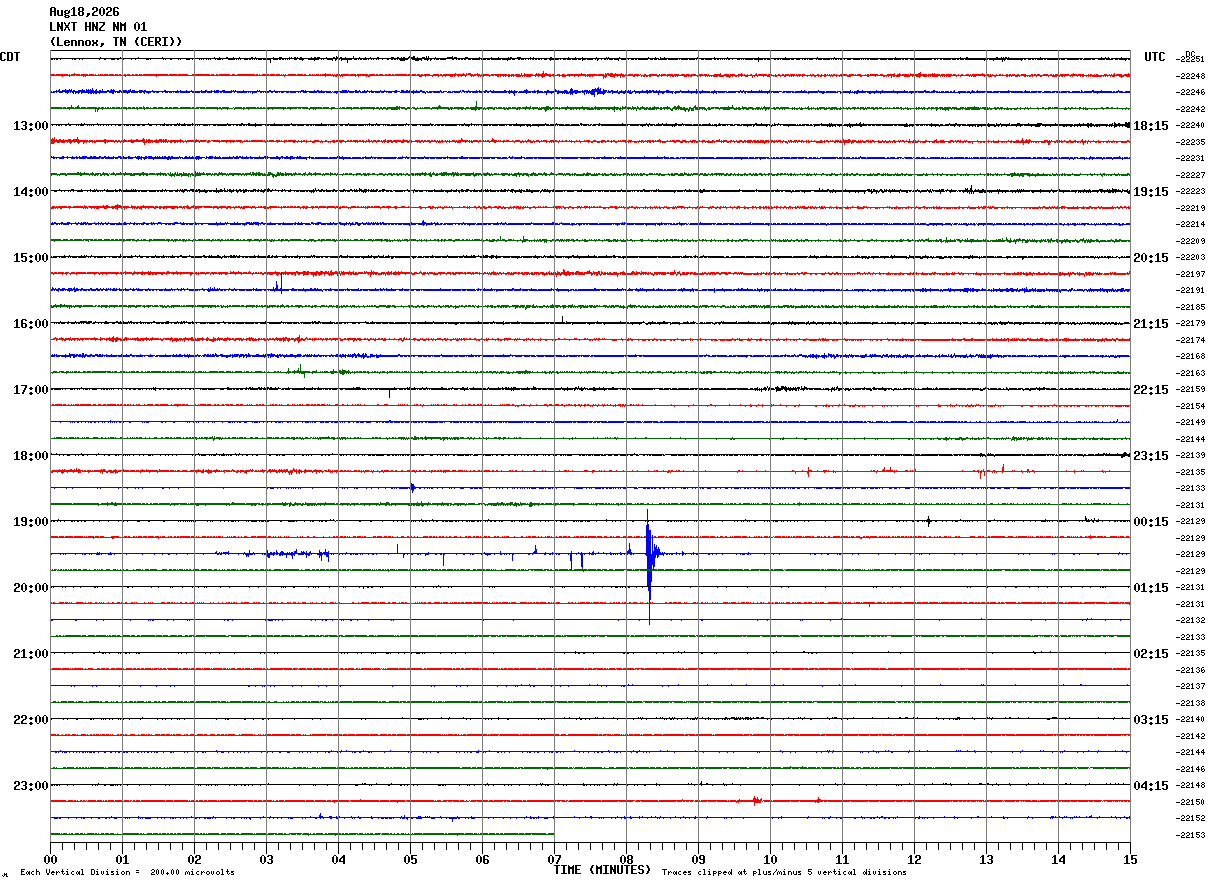This screenshot has height=886, width=1210.
Task: Click the CDT timezone header
Action: pyautogui.click(x=10, y=57)
